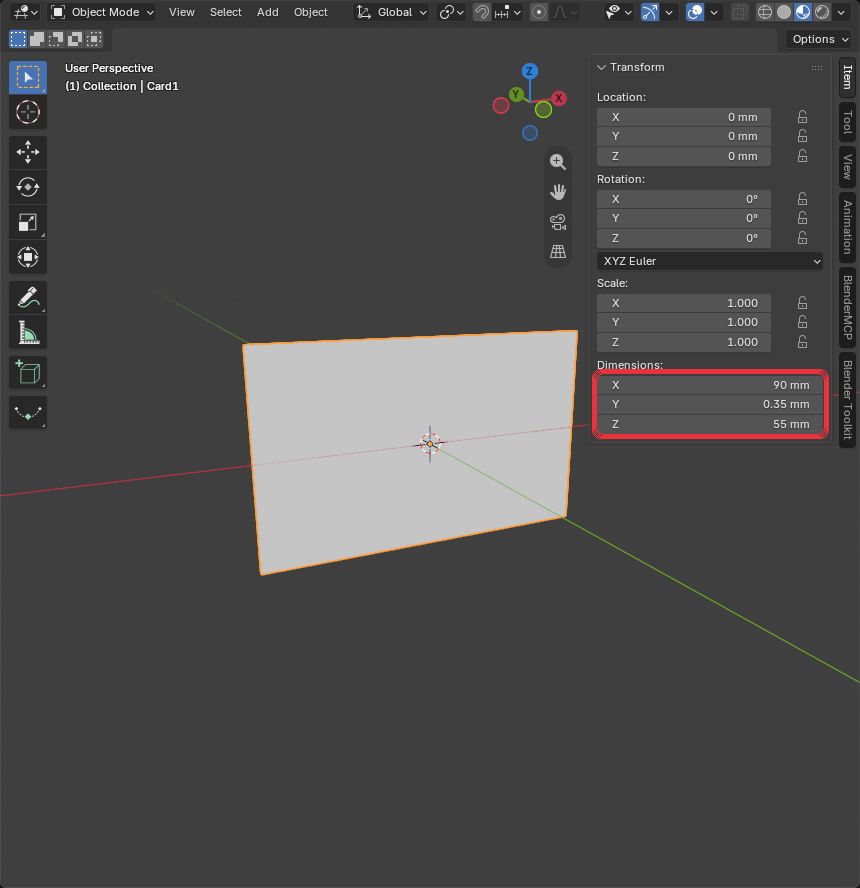860x888 pixels.
Task: Toggle lock on Rotation Y
Action: 802,218
